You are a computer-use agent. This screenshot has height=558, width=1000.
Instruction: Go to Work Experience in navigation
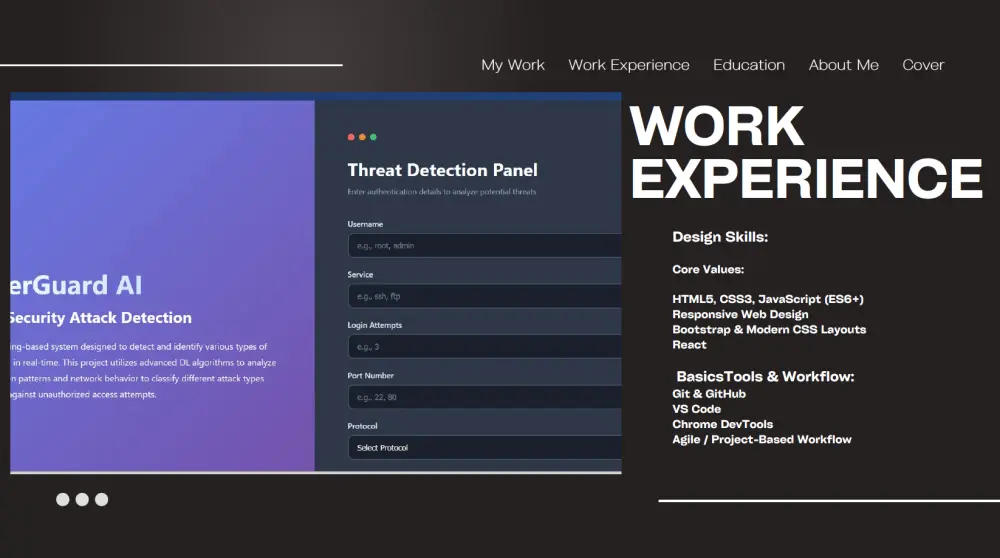(x=629, y=65)
